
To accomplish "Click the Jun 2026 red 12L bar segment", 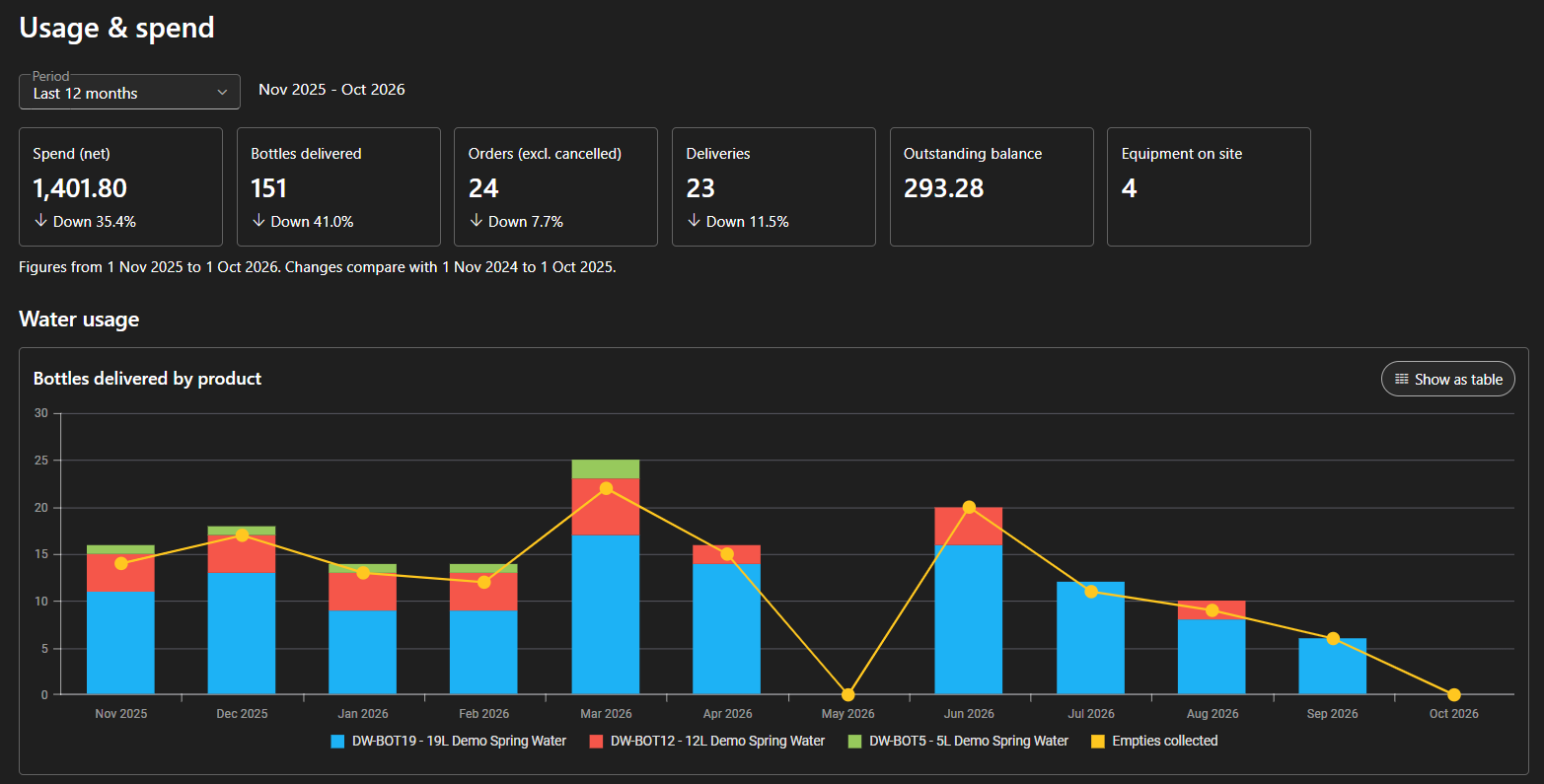I will pyautogui.click(x=969, y=527).
